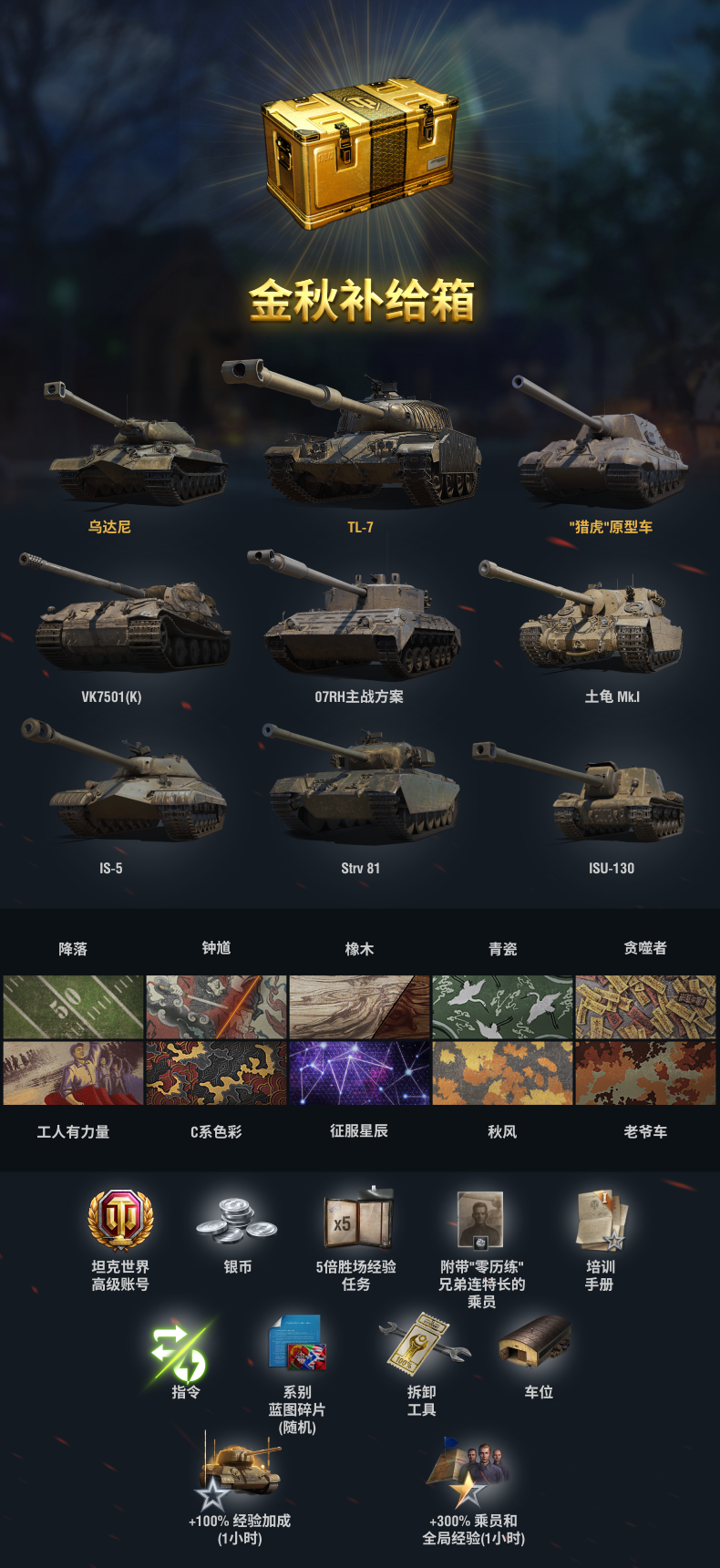Select the blueprint fragments icon

pyautogui.click(x=297, y=1343)
